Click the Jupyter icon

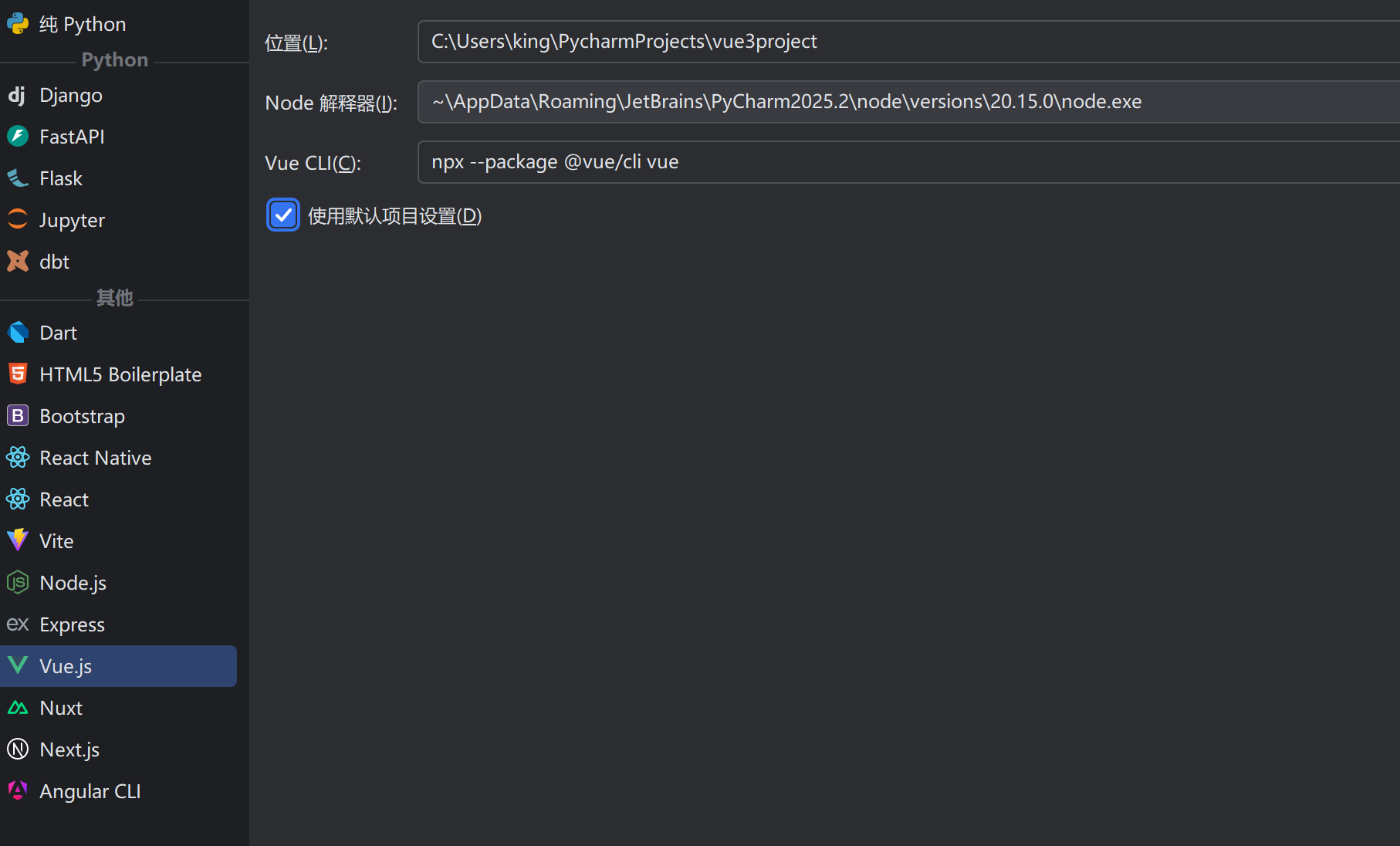(18, 220)
